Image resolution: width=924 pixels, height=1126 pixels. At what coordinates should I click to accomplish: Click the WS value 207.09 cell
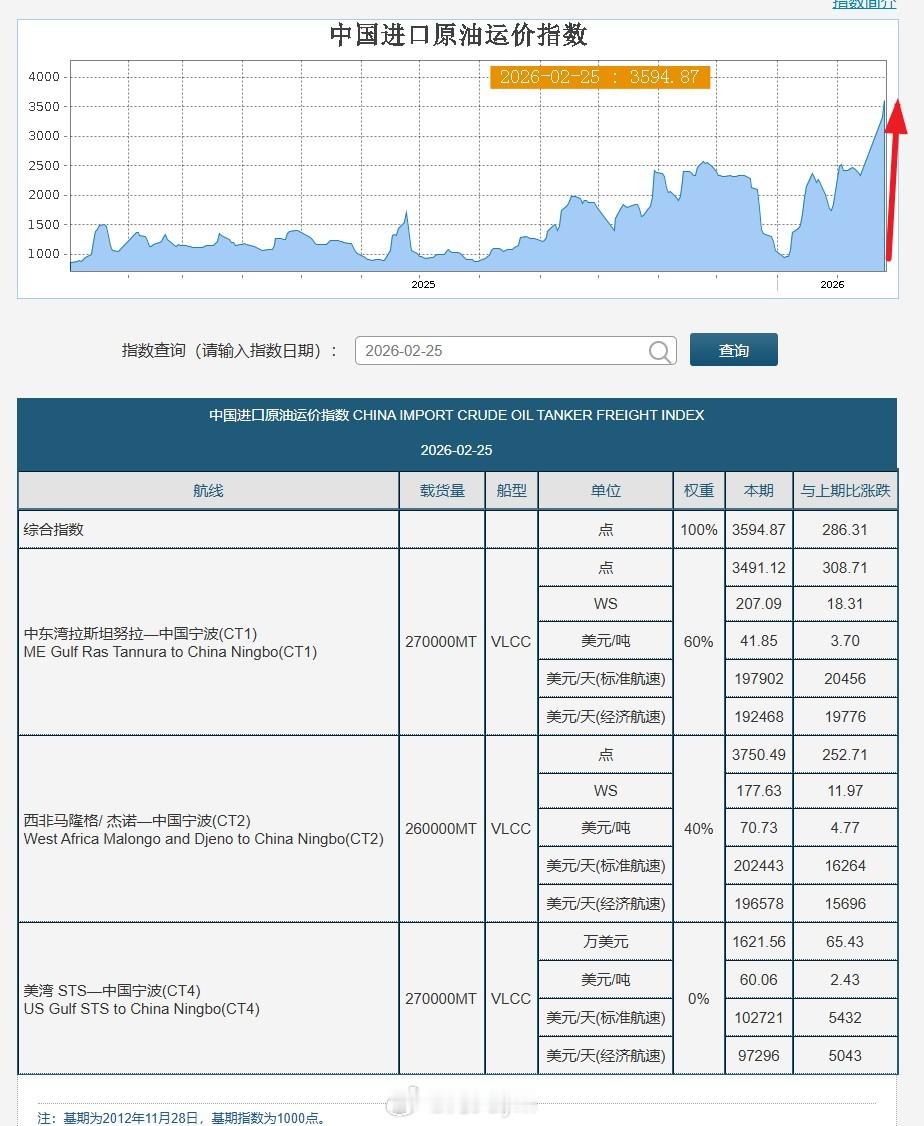click(x=758, y=604)
